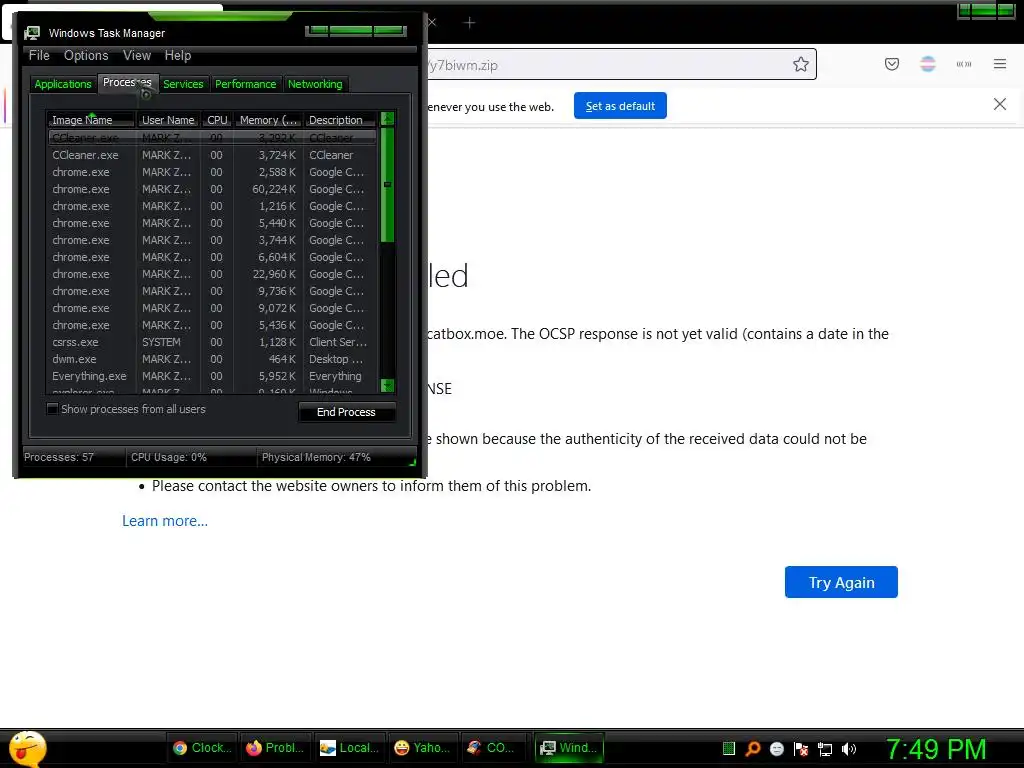Select the csrss.exe process row

coord(212,342)
